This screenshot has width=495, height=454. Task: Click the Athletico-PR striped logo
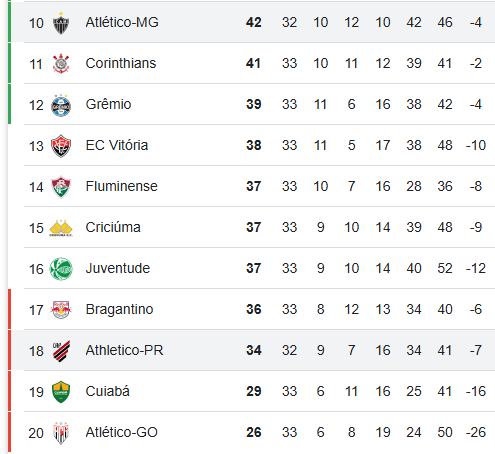click(x=61, y=351)
